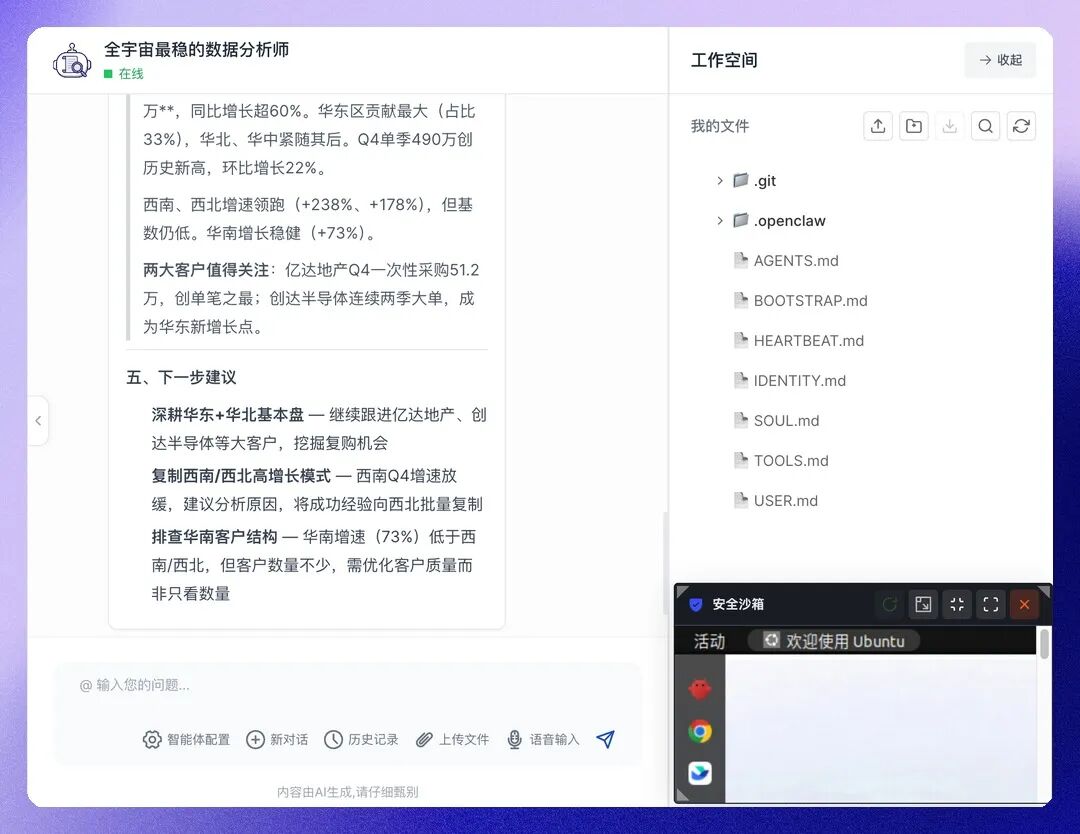Click 上传文件 upload file button
Image resolution: width=1080 pixels, height=834 pixels.
453,740
